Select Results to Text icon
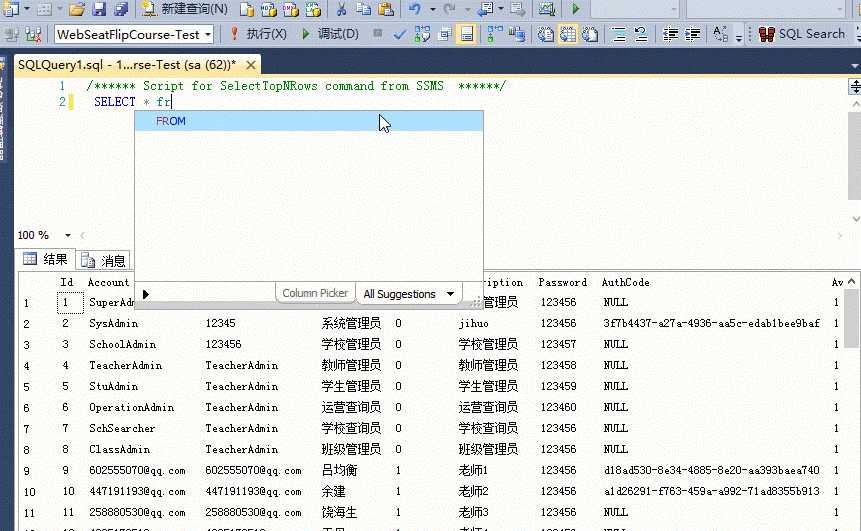 click(x=546, y=35)
